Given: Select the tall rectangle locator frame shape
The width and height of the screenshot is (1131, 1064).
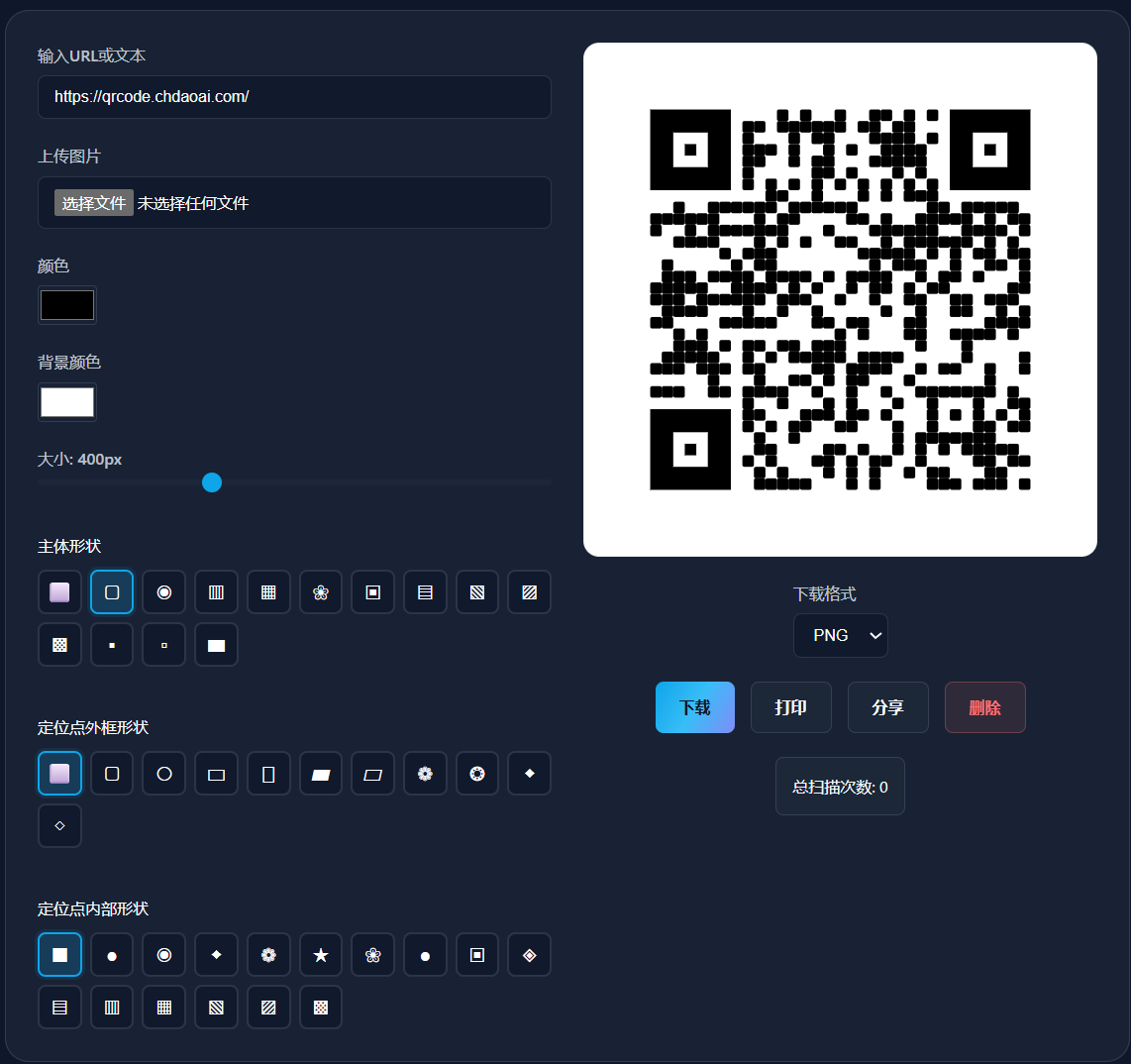Looking at the screenshot, I should 268,774.
